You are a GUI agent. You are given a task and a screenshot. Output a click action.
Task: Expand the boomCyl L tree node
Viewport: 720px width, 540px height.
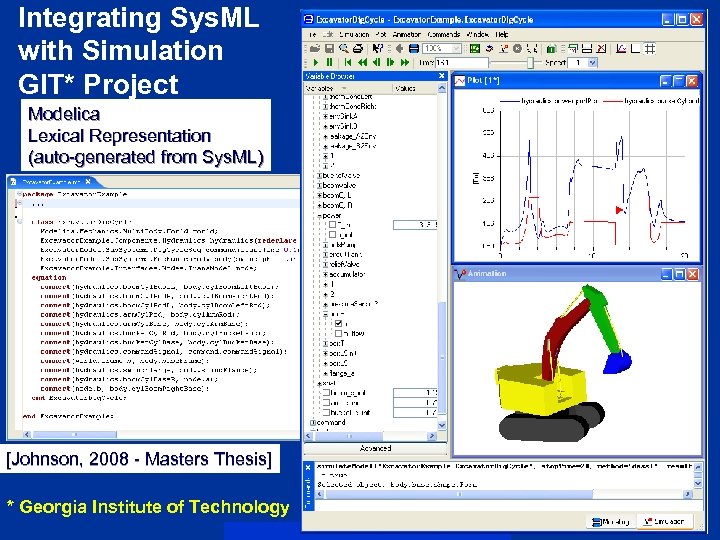(x=320, y=195)
